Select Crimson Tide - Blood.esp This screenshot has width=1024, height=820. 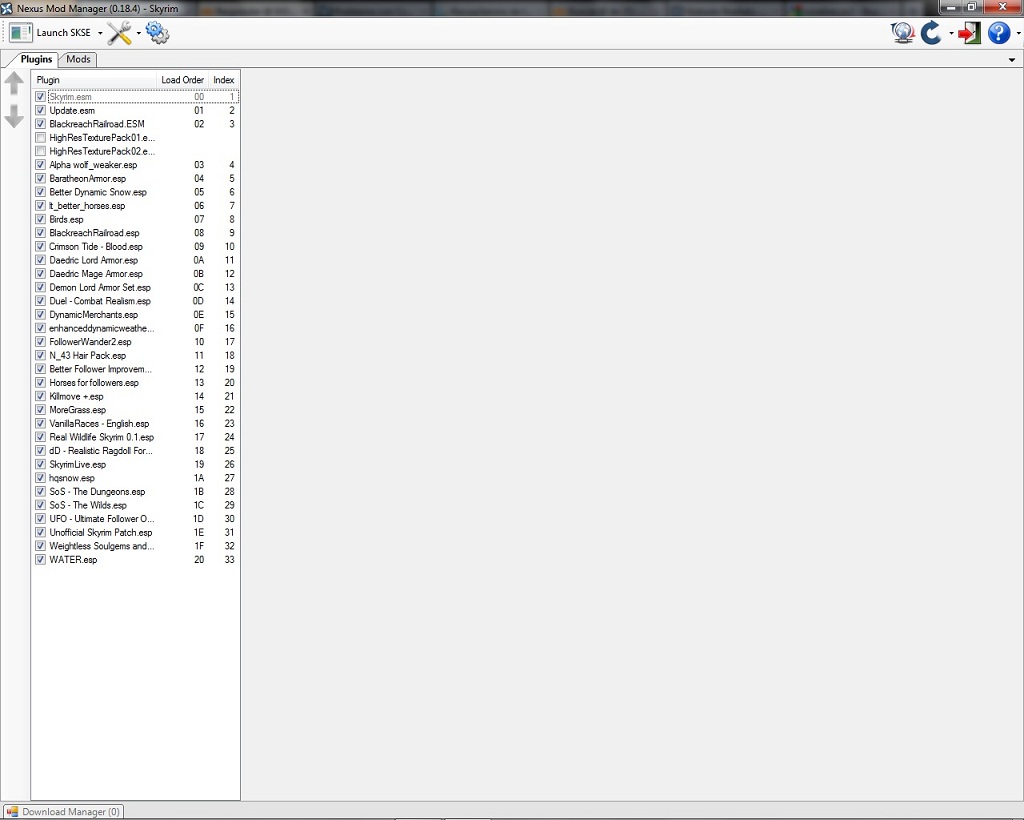(x=136, y=247)
